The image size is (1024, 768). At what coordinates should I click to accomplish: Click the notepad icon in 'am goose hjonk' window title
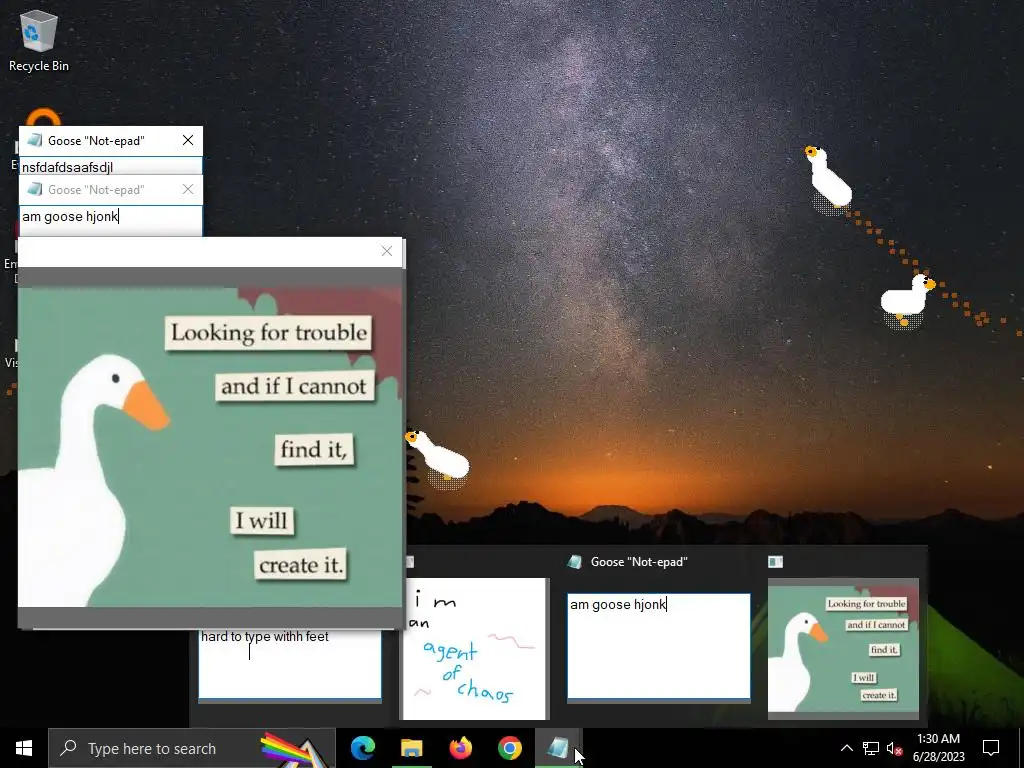35,189
